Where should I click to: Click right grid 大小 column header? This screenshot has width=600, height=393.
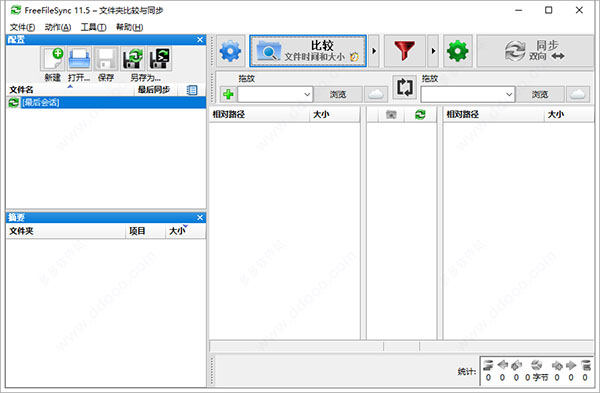pos(569,114)
